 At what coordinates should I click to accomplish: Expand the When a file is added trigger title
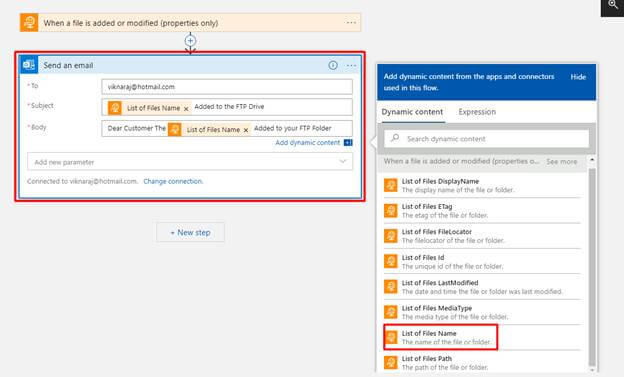tap(131, 23)
